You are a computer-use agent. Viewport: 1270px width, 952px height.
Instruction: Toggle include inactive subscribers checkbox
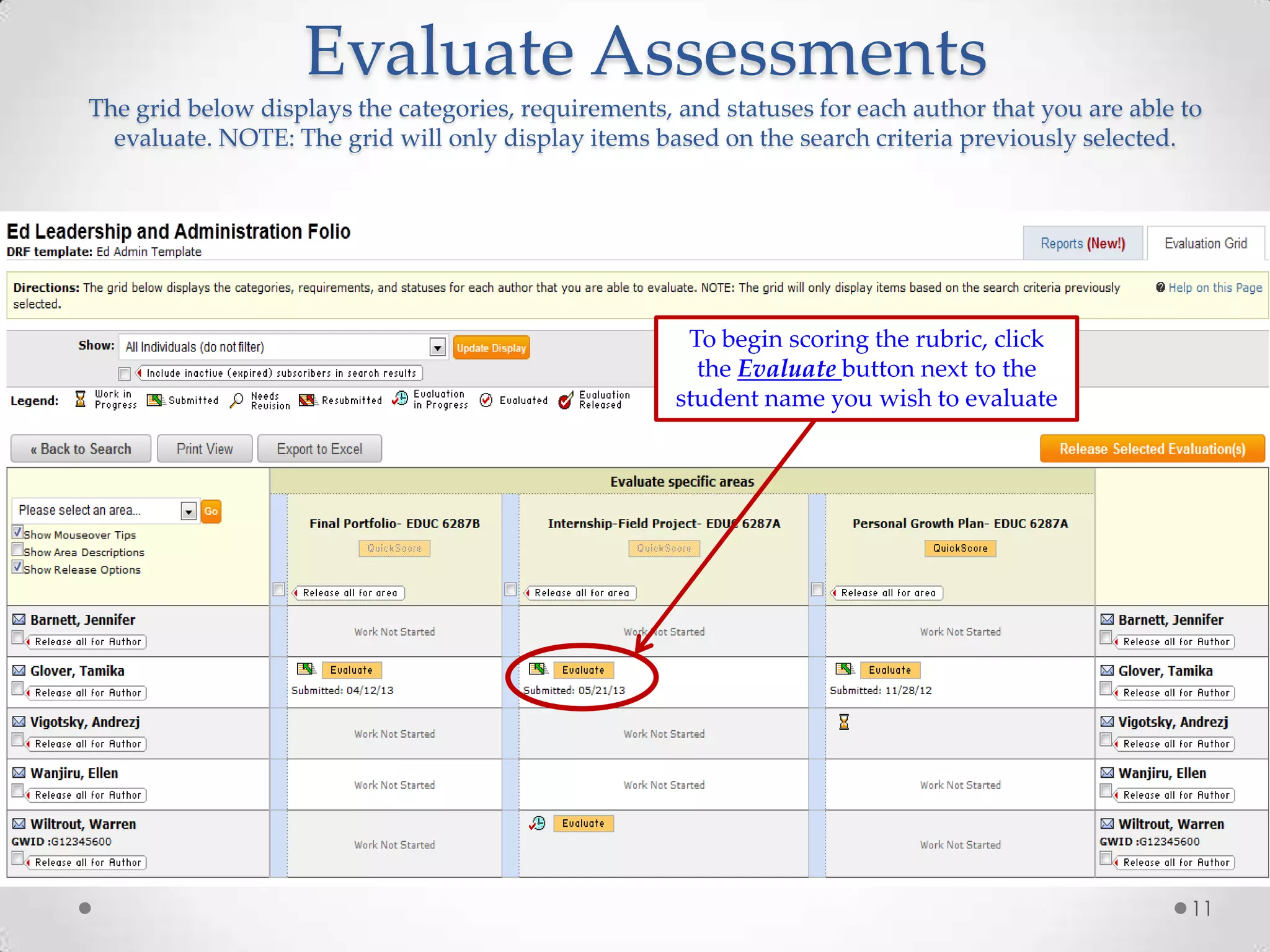point(125,373)
